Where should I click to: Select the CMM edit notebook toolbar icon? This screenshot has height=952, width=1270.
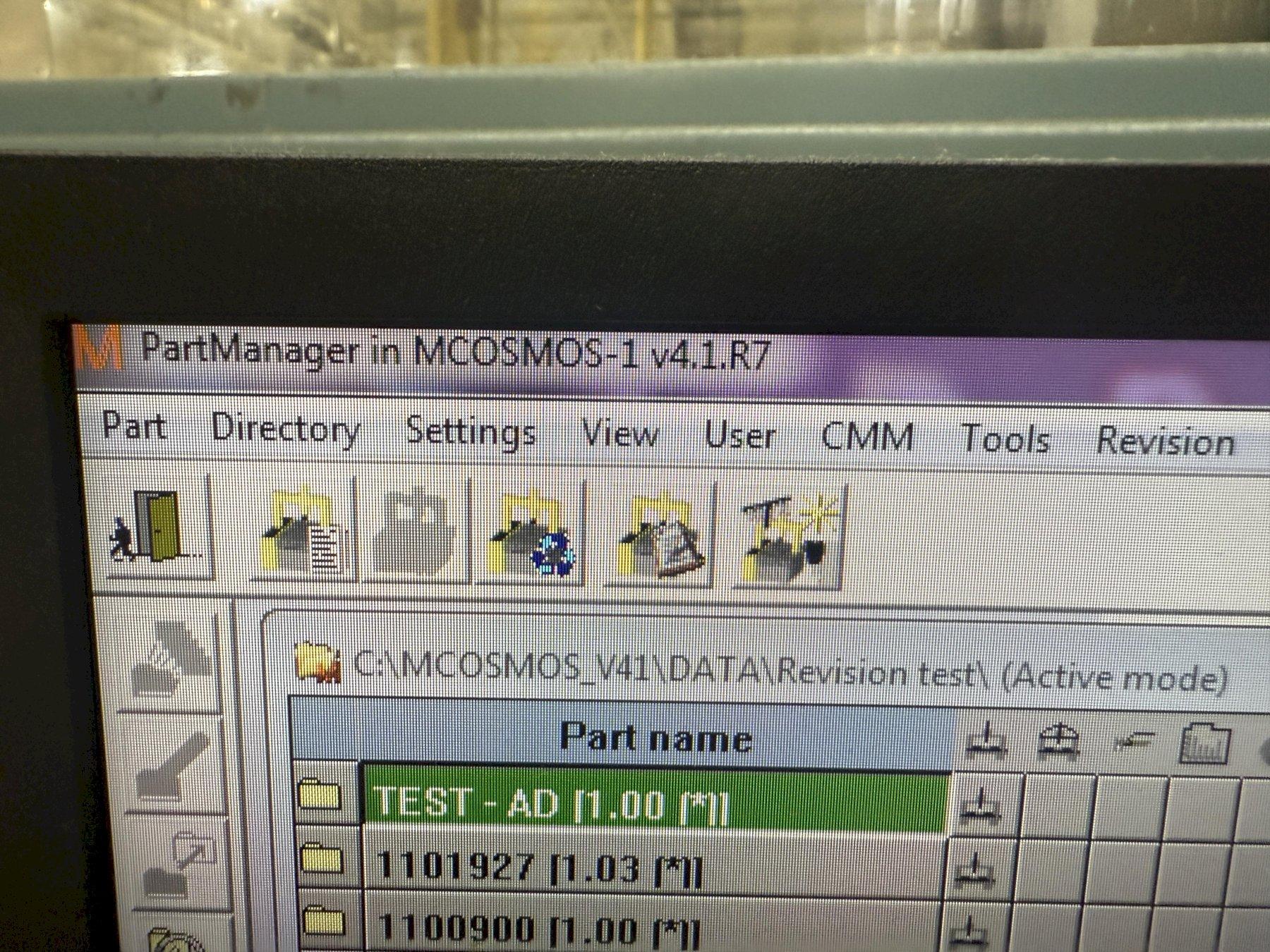coord(660,536)
